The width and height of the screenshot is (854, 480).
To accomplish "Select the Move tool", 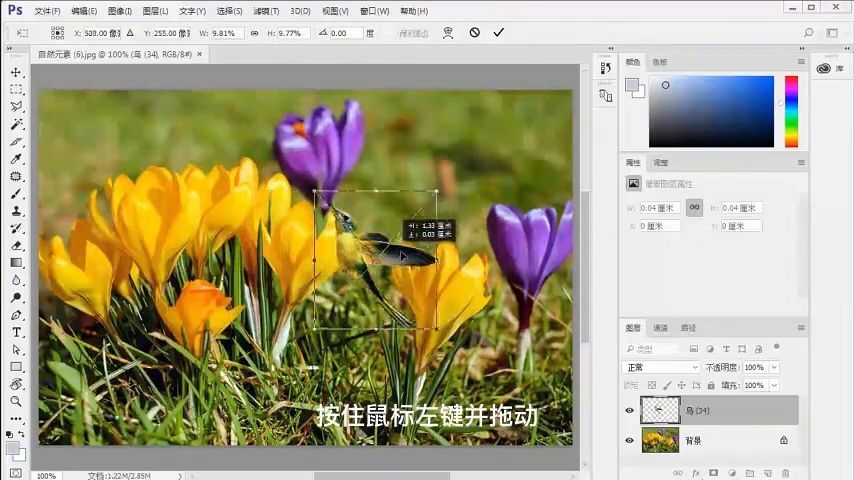I will pyautogui.click(x=16, y=72).
